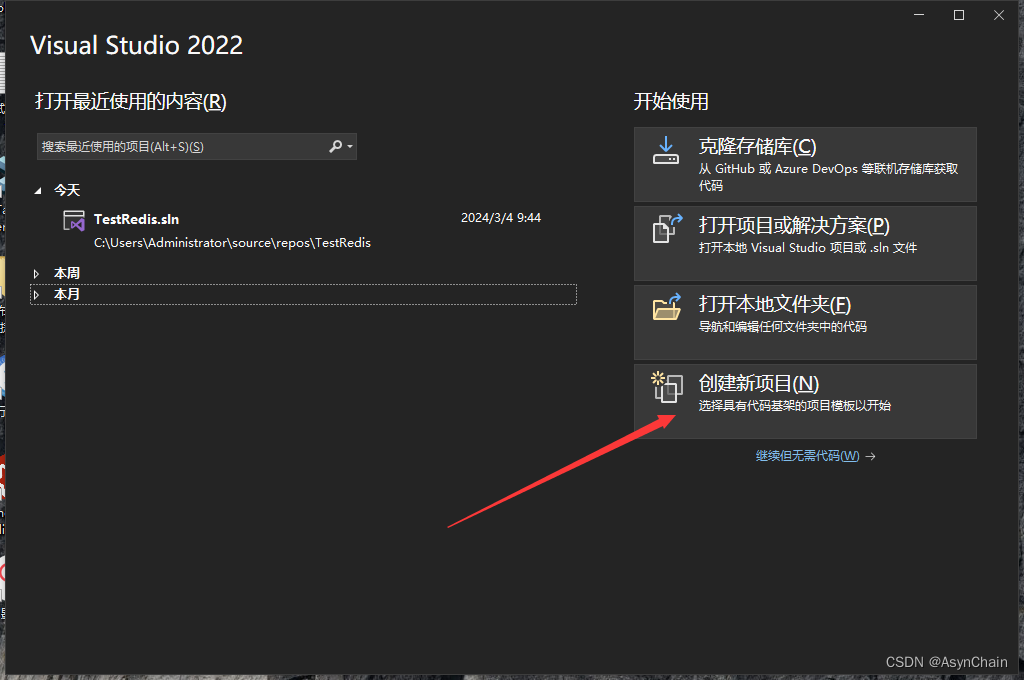Screen dimensions: 1024x680
Task: Click the 今天 group label
Action: tap(67, 190)
